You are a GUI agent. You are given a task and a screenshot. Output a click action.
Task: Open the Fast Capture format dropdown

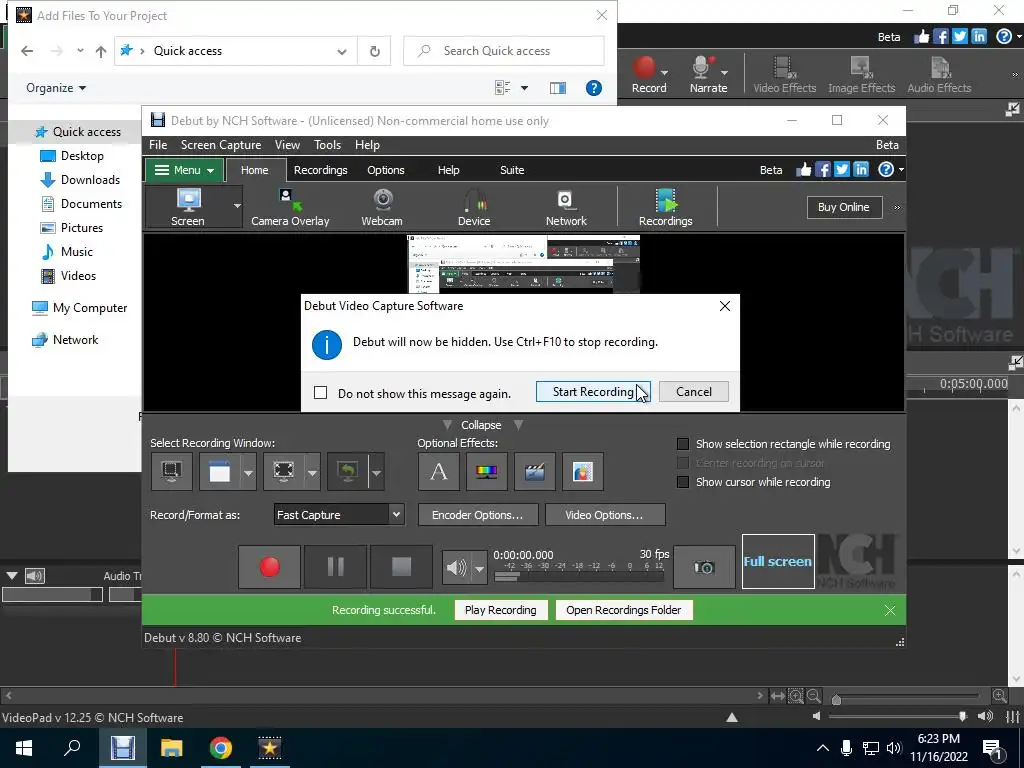339,515
